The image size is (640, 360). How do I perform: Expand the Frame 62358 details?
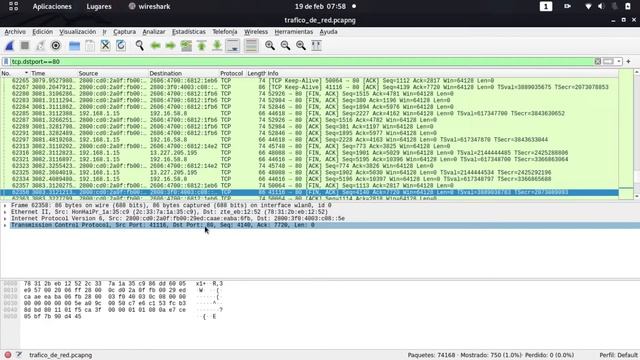pos(5,205)
